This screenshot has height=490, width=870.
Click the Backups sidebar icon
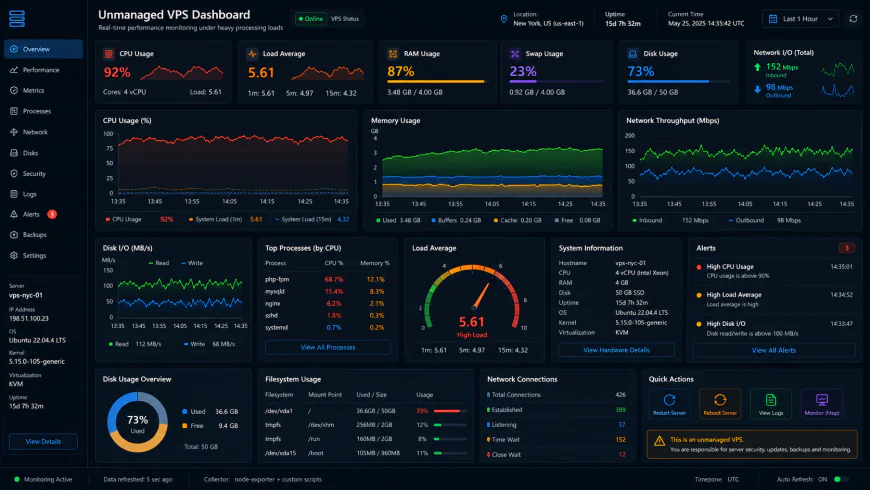click(14, 235)
